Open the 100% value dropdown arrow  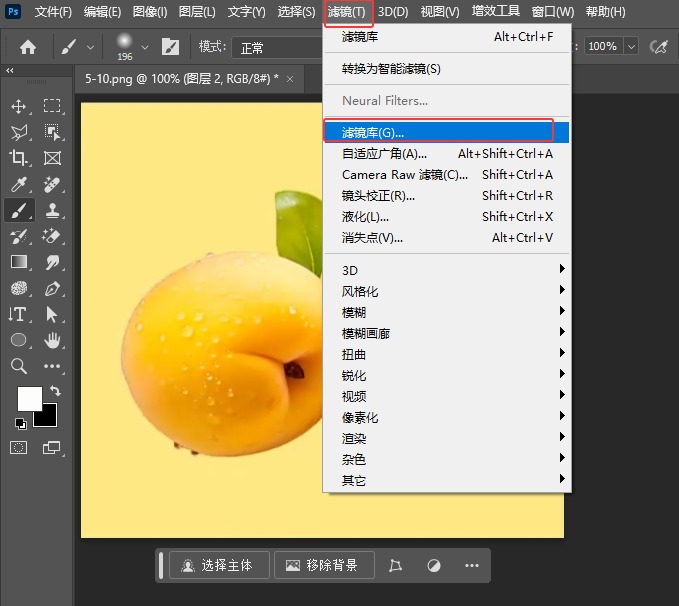[x=631, y=46]
